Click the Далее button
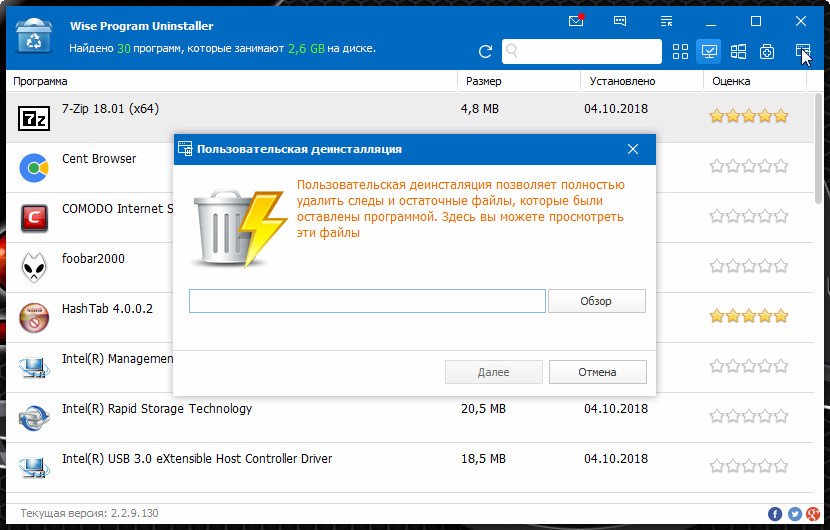The width and height of the screenshot is (830, 530). pos(493,372)
